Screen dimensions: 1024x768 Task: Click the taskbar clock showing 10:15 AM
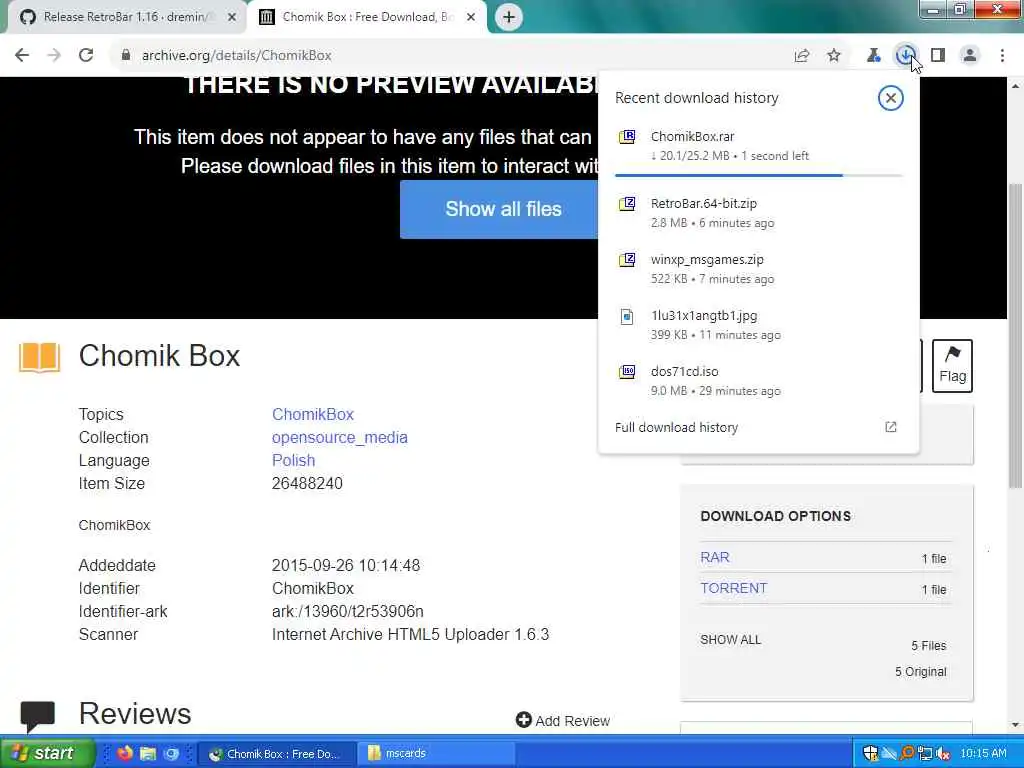pyautogui.click(x=983, y=753)
